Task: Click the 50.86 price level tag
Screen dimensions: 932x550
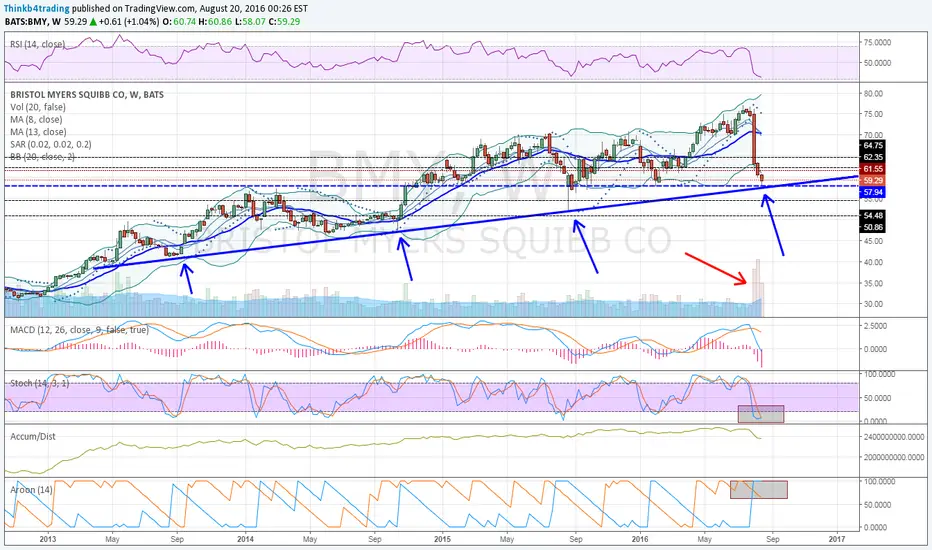Action: point(873,227)
